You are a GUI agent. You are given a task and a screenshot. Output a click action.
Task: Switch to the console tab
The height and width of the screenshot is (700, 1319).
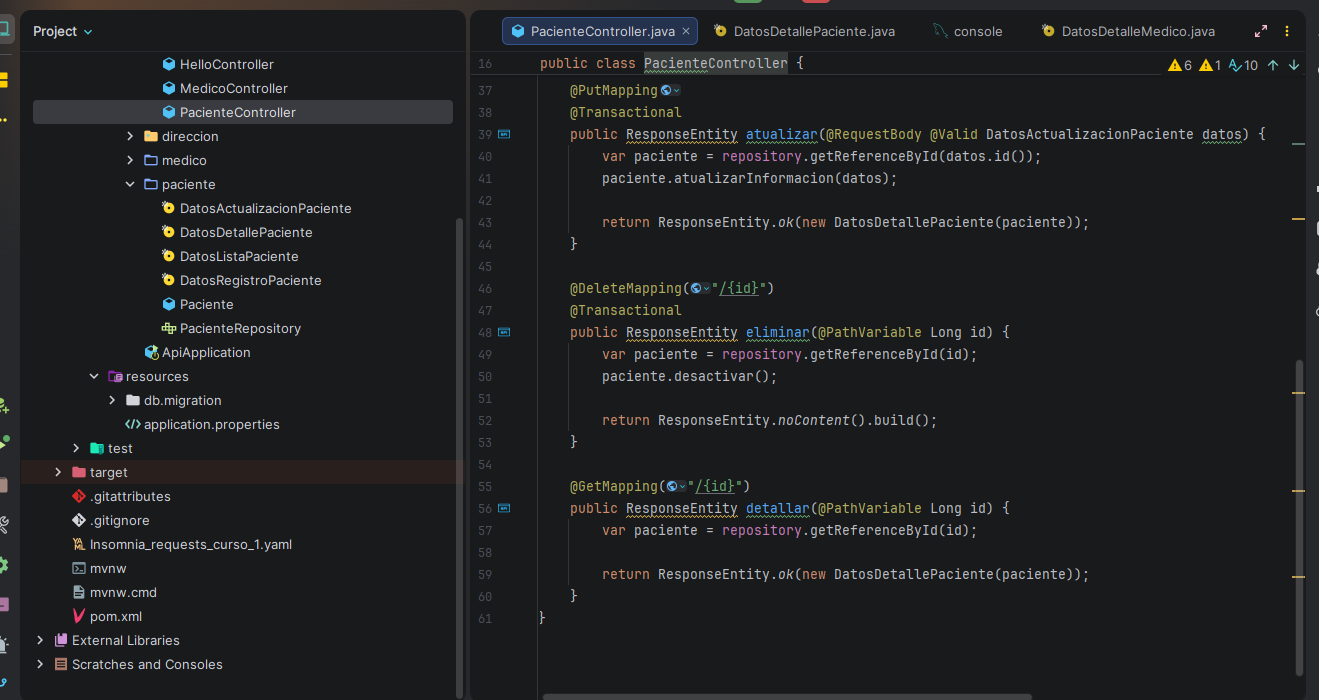(x=977, y=31)
